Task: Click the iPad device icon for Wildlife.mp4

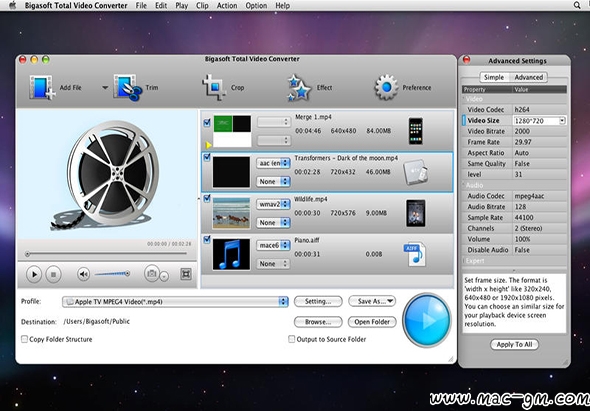Action: coord(416,213)
